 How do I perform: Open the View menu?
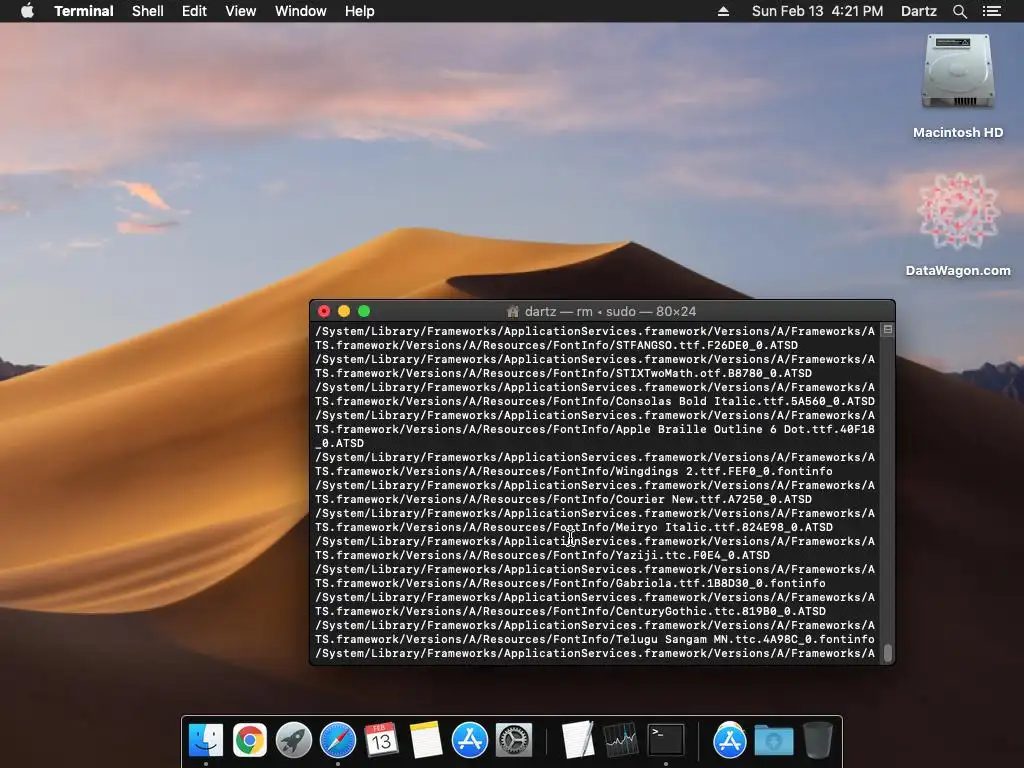click(240, 11)
